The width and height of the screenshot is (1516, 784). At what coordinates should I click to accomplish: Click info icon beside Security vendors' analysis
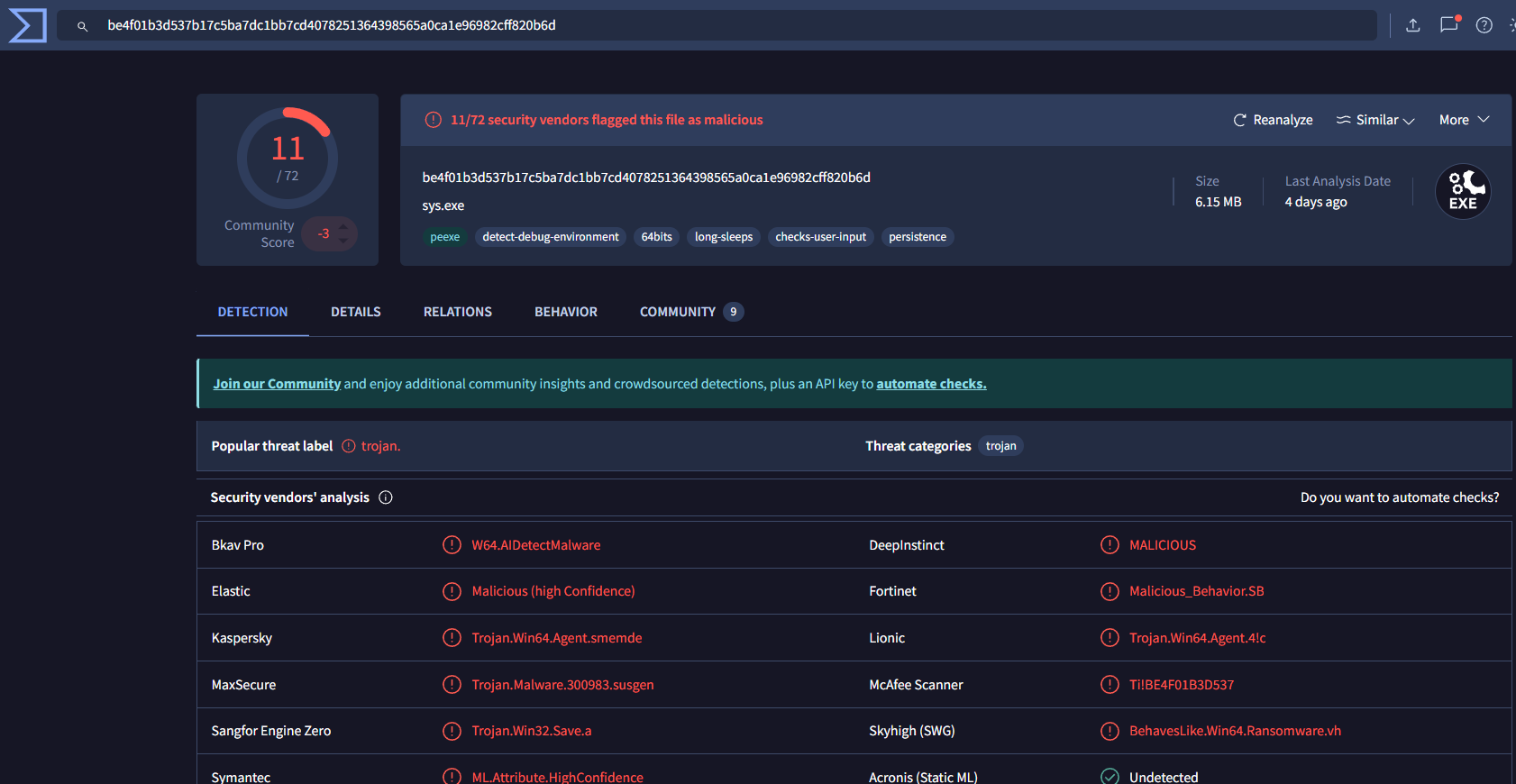coord(386,497)
